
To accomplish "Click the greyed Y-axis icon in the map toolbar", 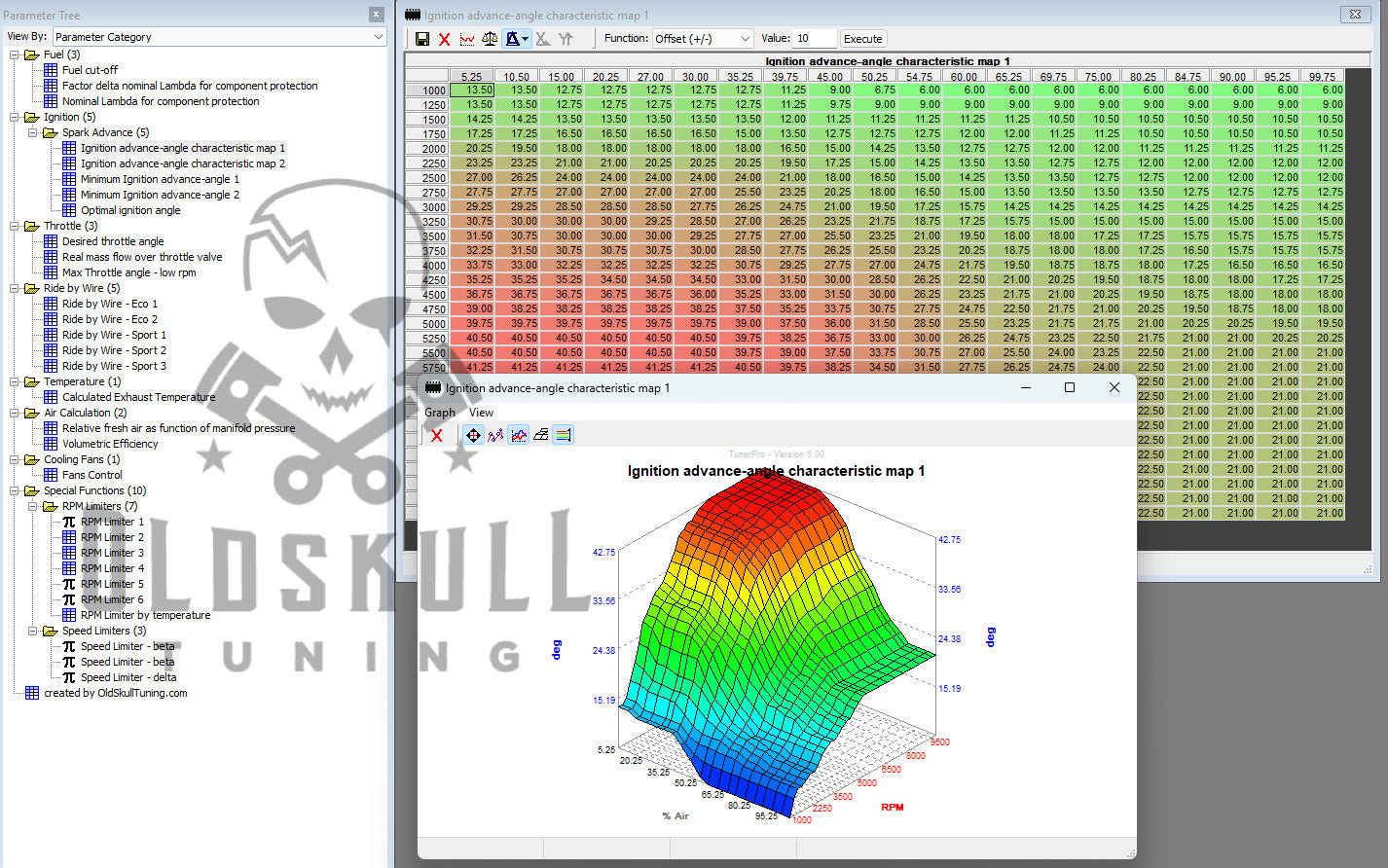I will [x=566, y=39].
